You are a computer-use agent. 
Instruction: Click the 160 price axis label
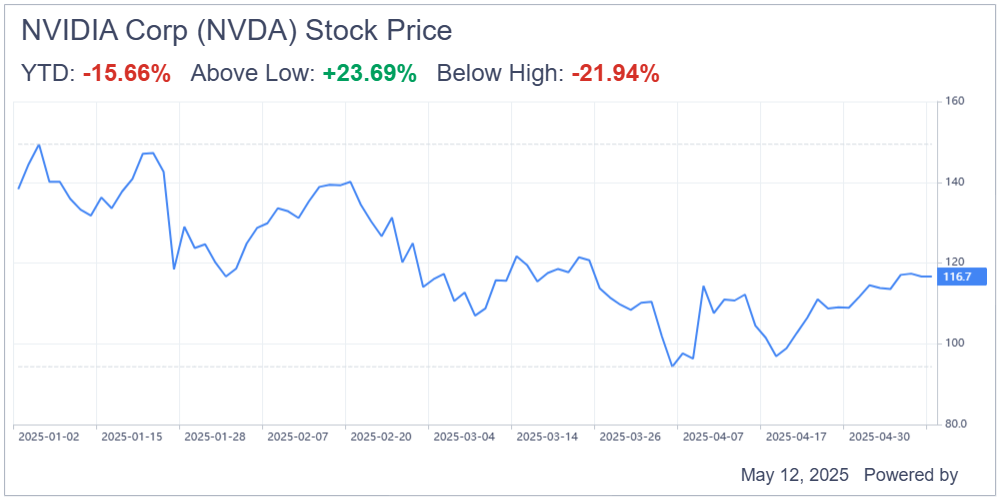954,101
